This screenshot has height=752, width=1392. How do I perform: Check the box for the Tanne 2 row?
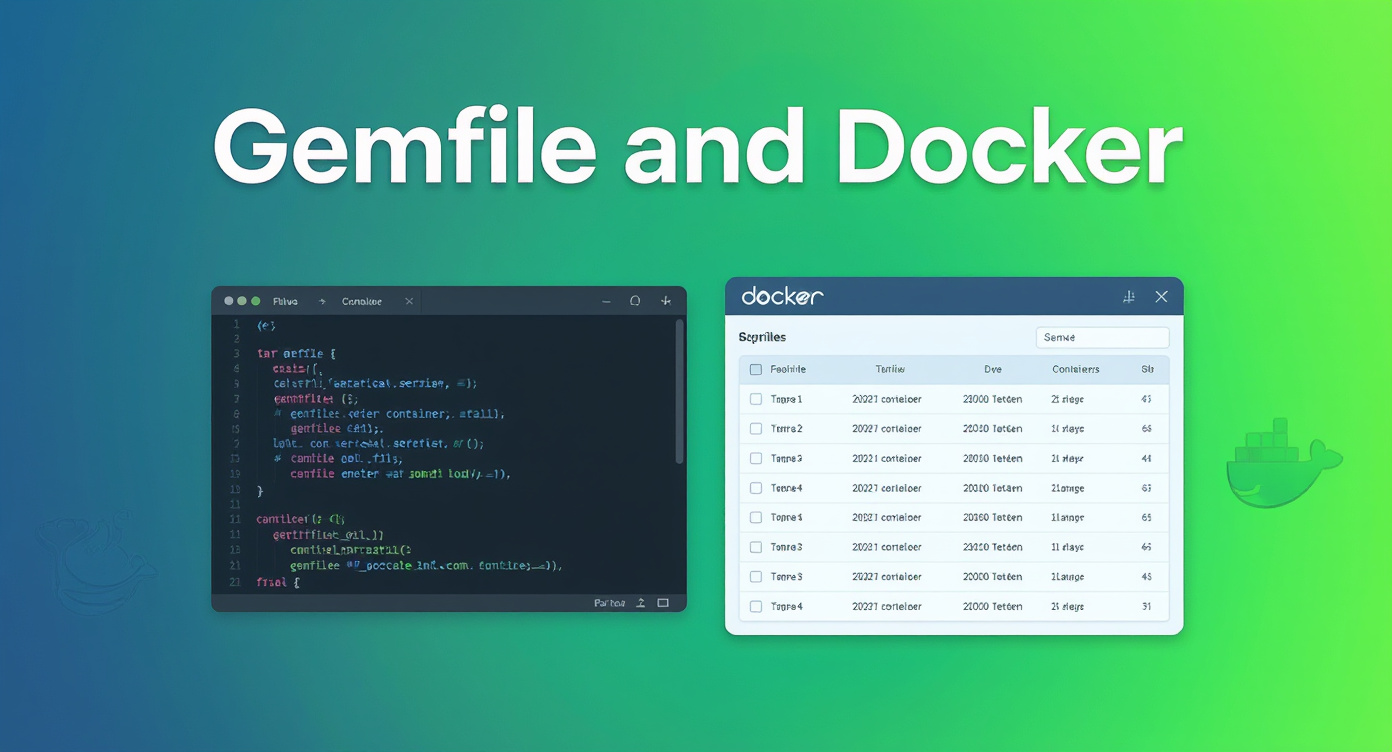[x=756, y=429]
